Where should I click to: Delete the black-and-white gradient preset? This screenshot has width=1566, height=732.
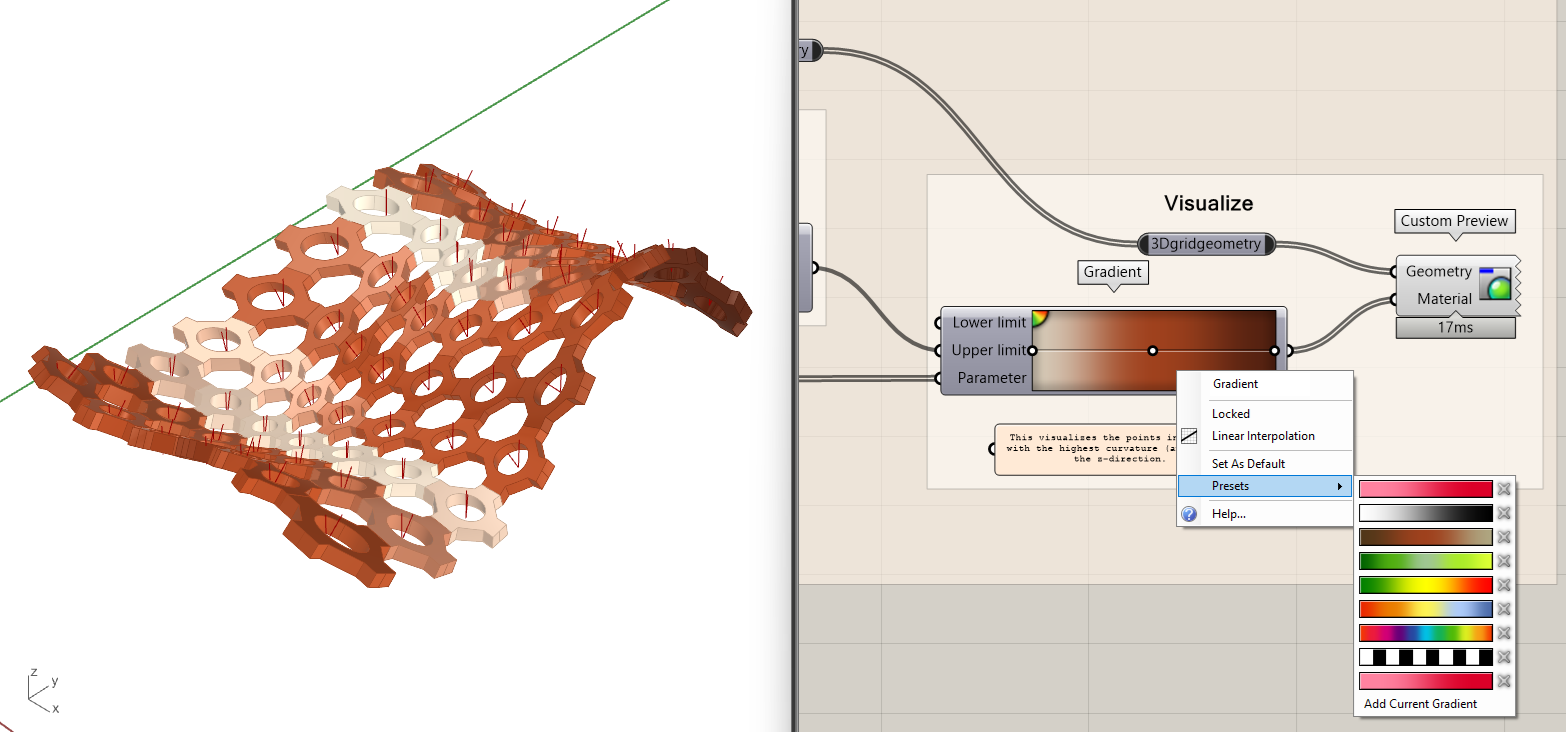[1503, 513]
